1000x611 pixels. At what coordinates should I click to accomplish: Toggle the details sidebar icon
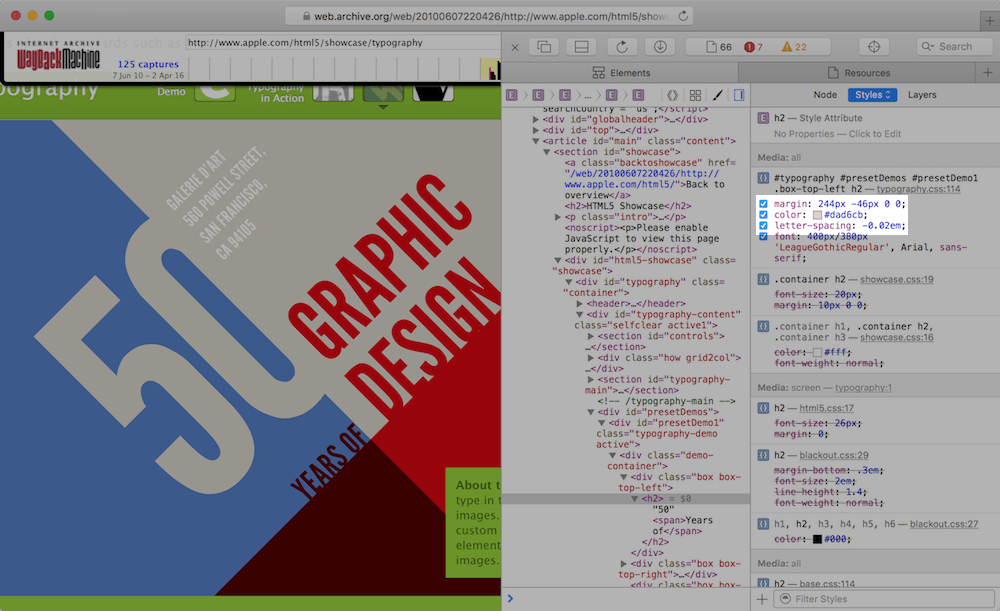pyautogui.click(x=739, y=95)
